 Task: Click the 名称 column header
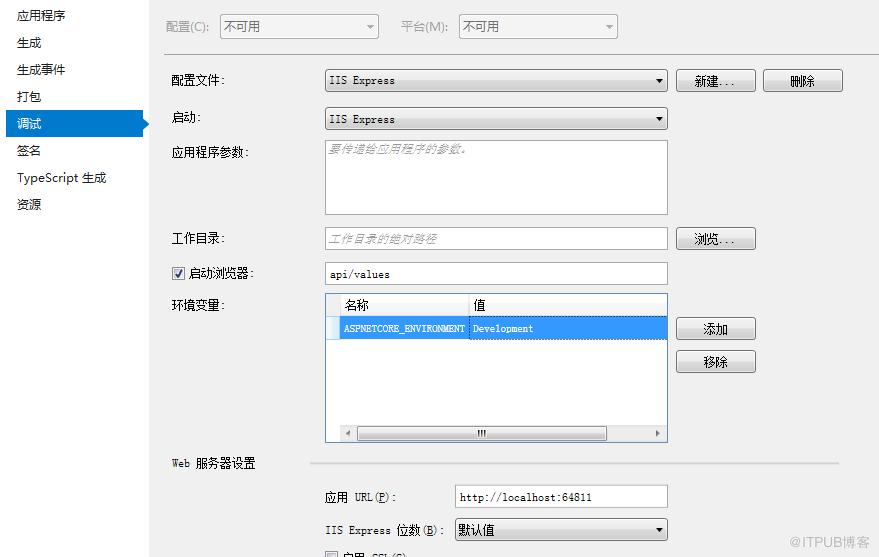click(x=404, y=305)
